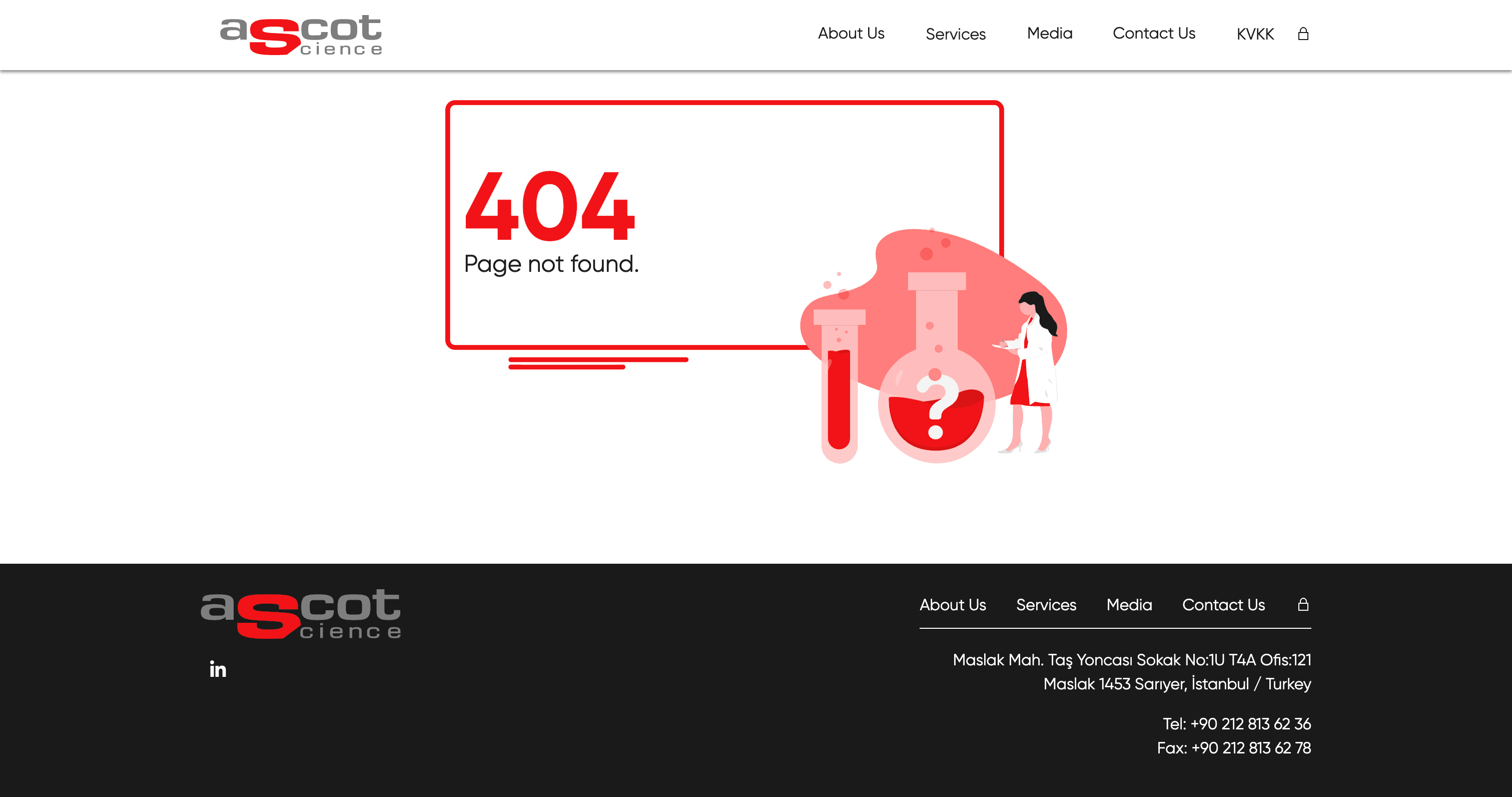
Task: Click Services in the footer navigation
Action: 1046,605
